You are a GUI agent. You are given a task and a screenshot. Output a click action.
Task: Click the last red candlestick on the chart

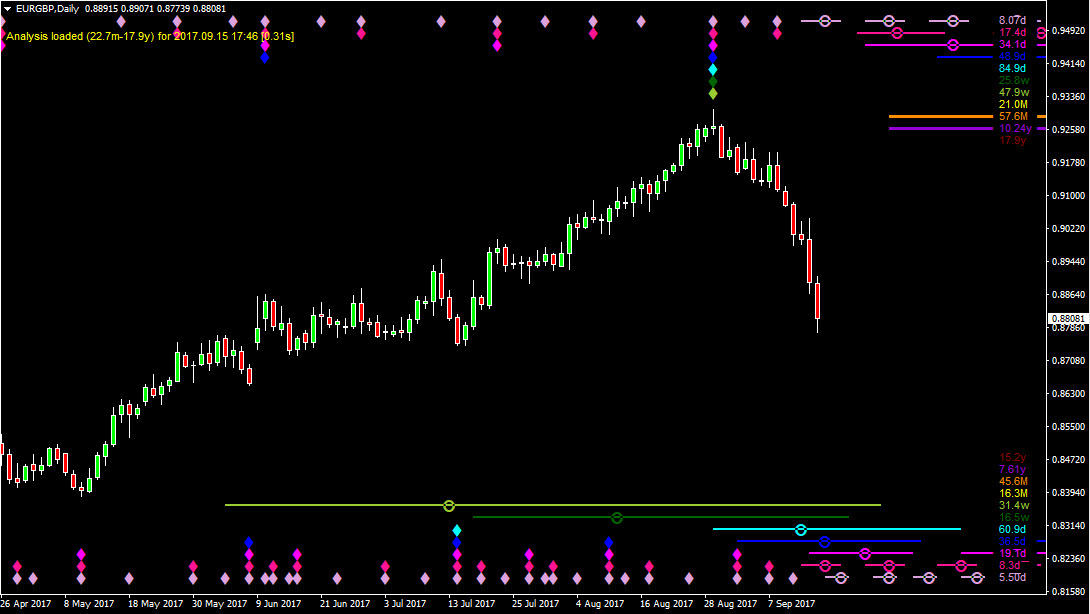click(x=817, y=300)
